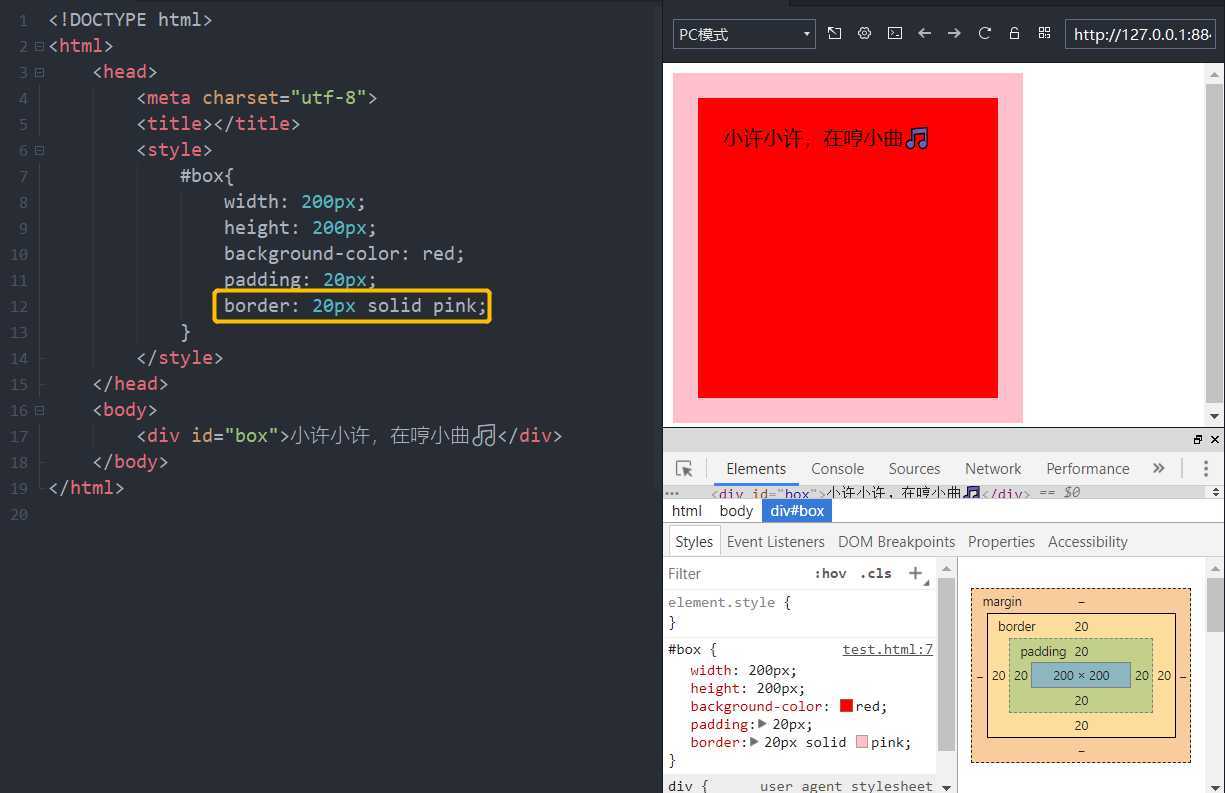Switch to the Network tab
The height and width of the screenshot is (793, 1225).
[993, 468]
